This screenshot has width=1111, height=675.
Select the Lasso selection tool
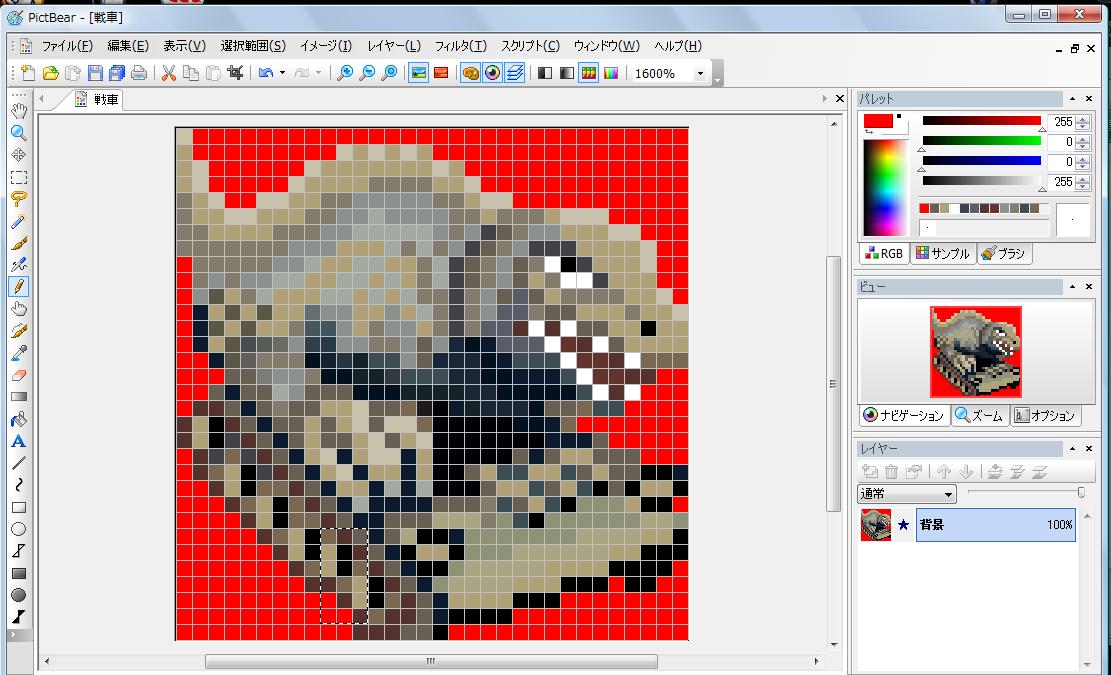click(19, 199)
